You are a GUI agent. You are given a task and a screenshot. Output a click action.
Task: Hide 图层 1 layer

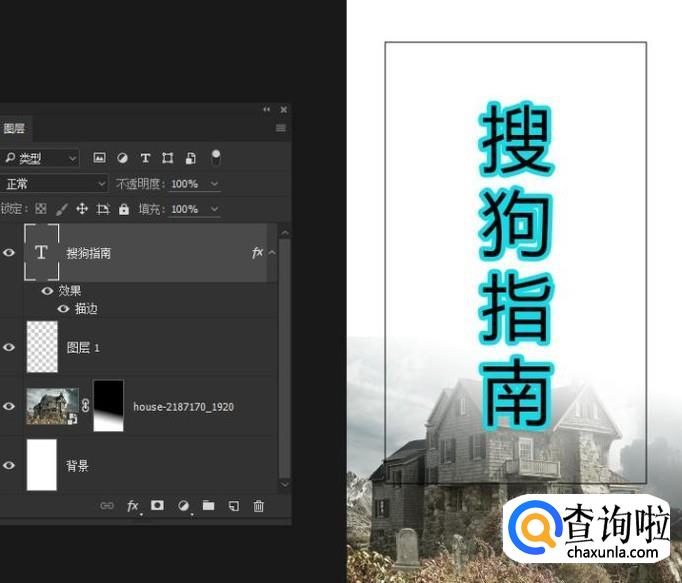[x=9, y=347]
